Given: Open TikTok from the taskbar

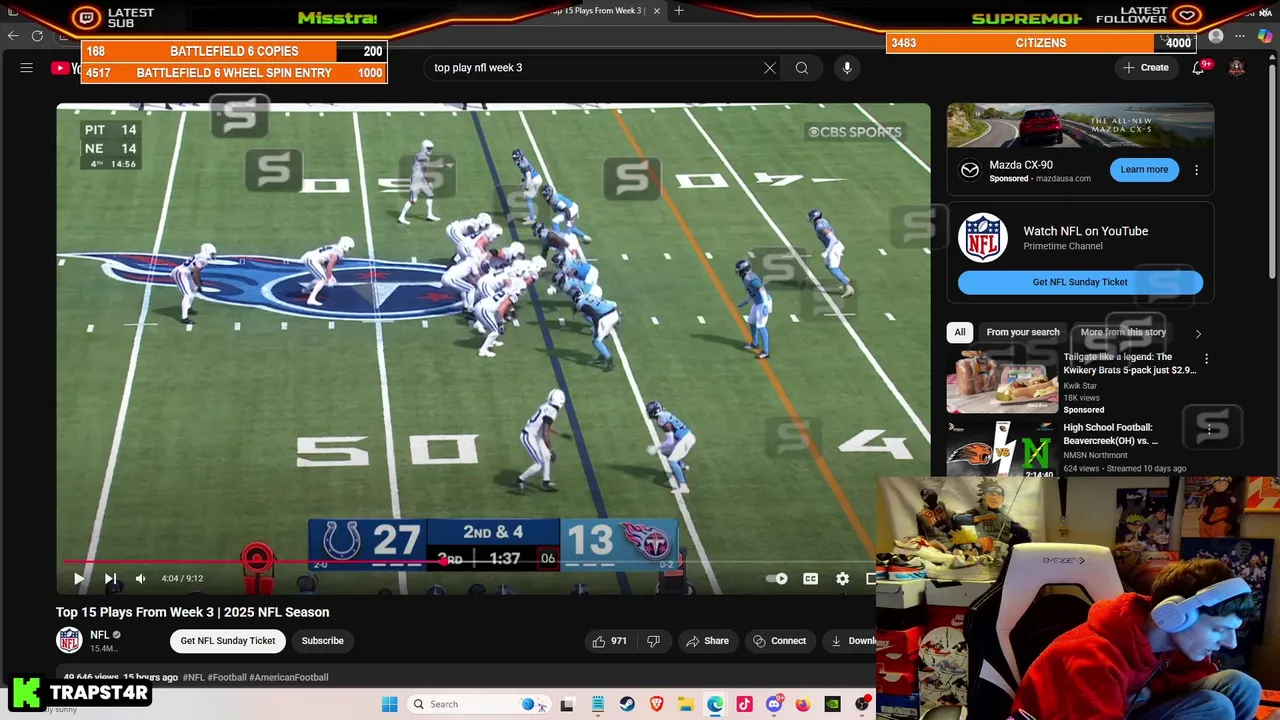Looking at the screenshot, I should click(x=744, y=704).
